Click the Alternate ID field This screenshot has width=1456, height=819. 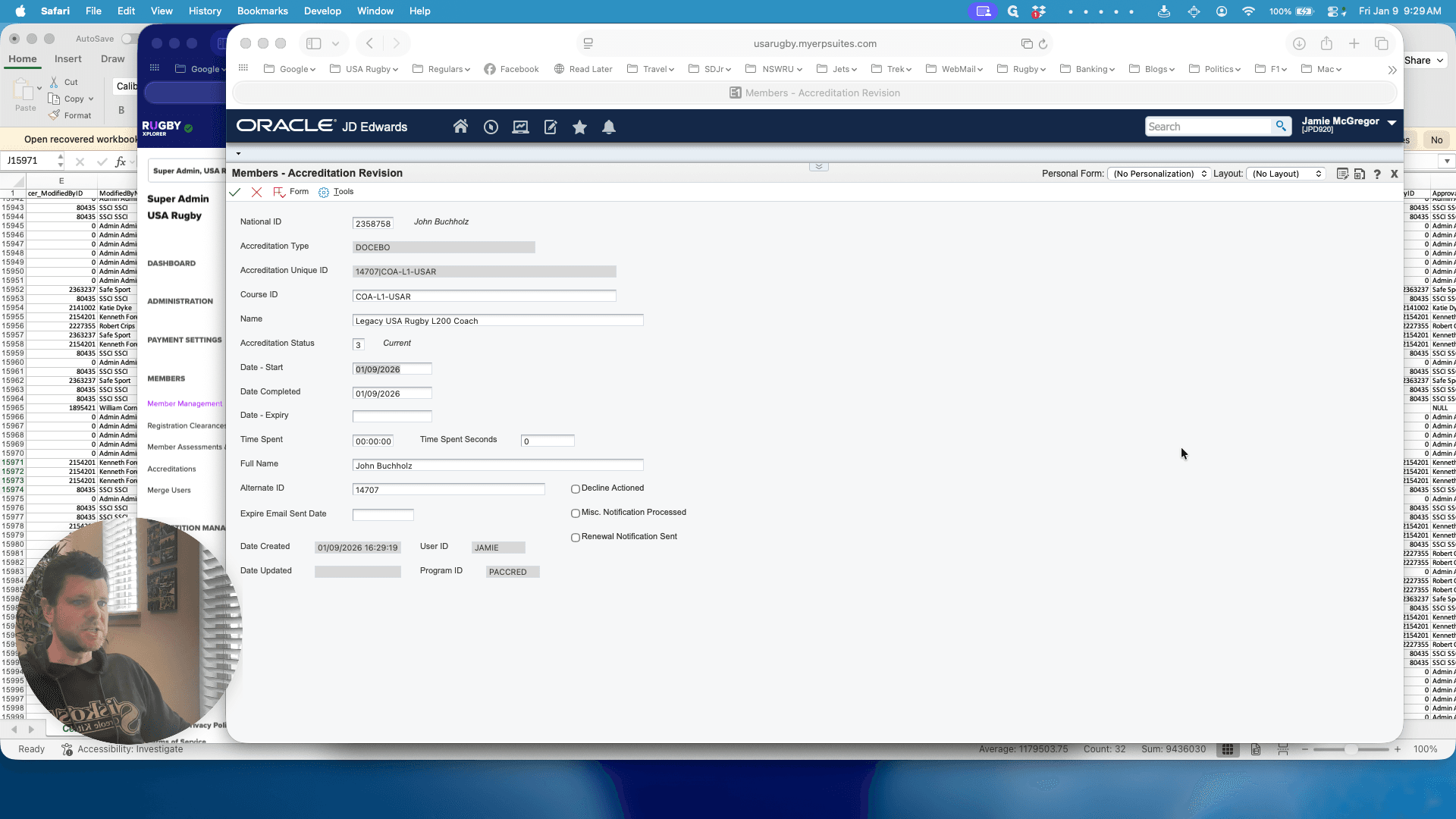point(448,489)
